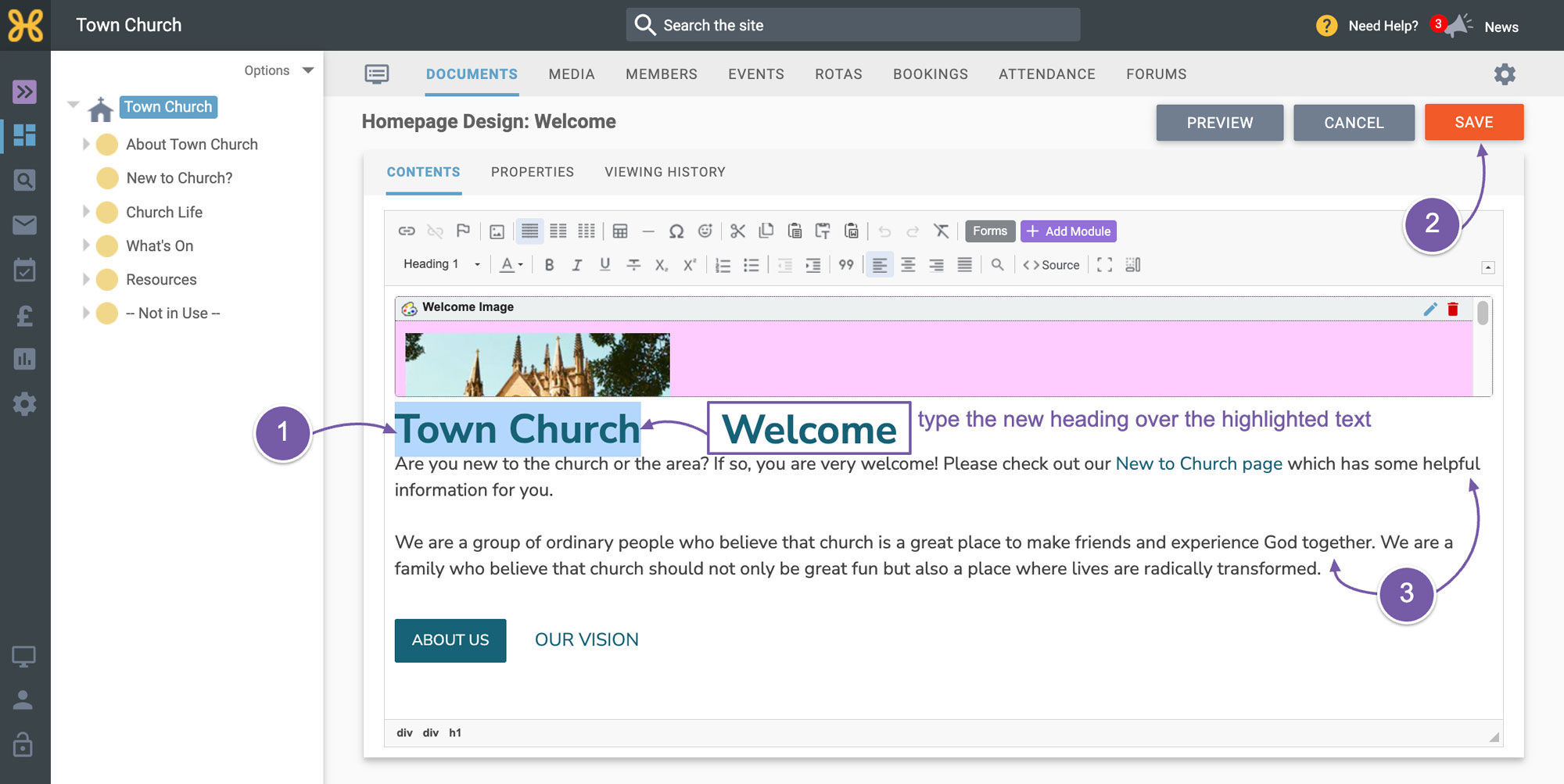Open the Options dropdown in sidebar
Viewport: 1564px width, 784px height.
click(x=278, y=70)
